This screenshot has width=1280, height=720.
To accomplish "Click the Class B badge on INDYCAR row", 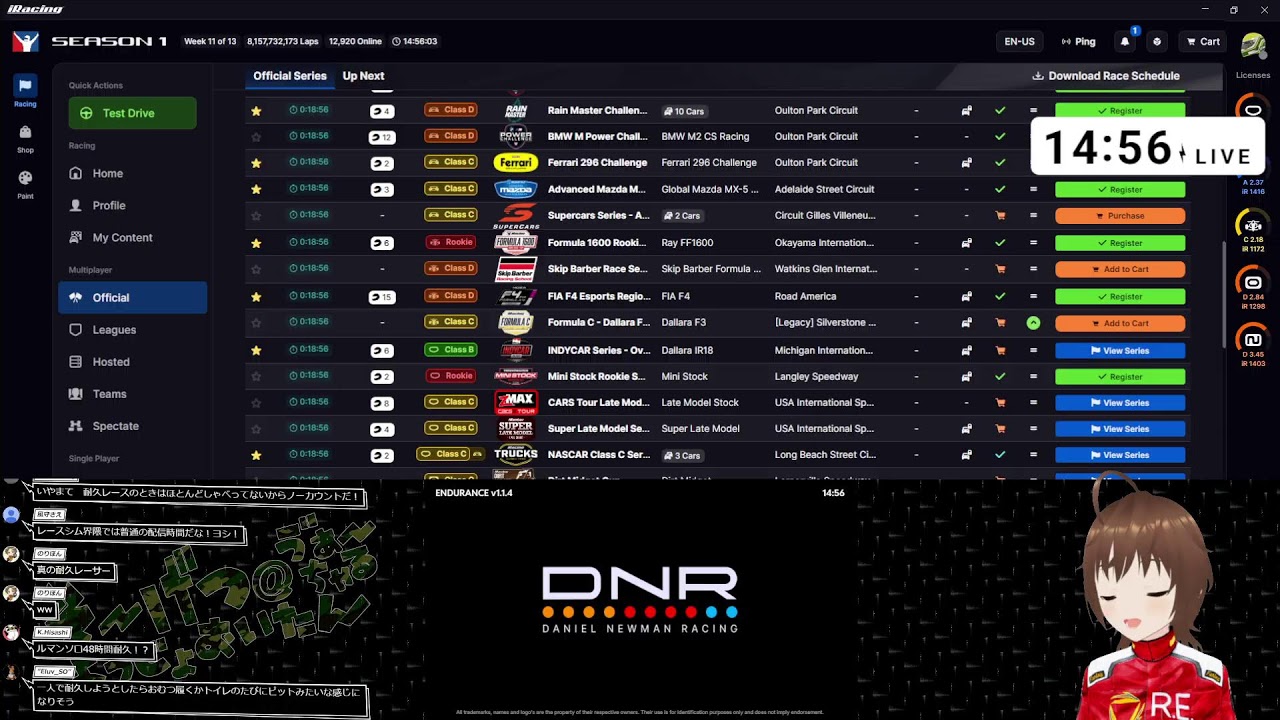I will pos(451,350).
